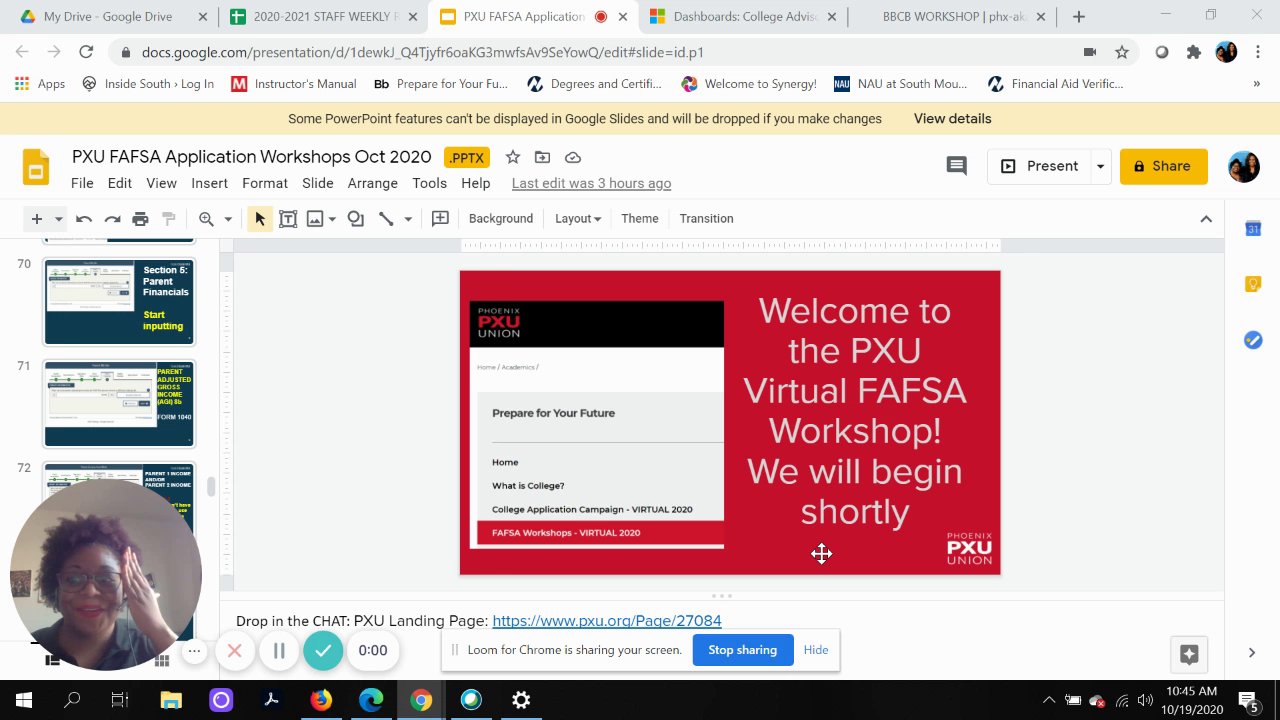The image size is (1280, 720).
Task: Undo the last action in toolbar
Action: click(x=84, y=219)
